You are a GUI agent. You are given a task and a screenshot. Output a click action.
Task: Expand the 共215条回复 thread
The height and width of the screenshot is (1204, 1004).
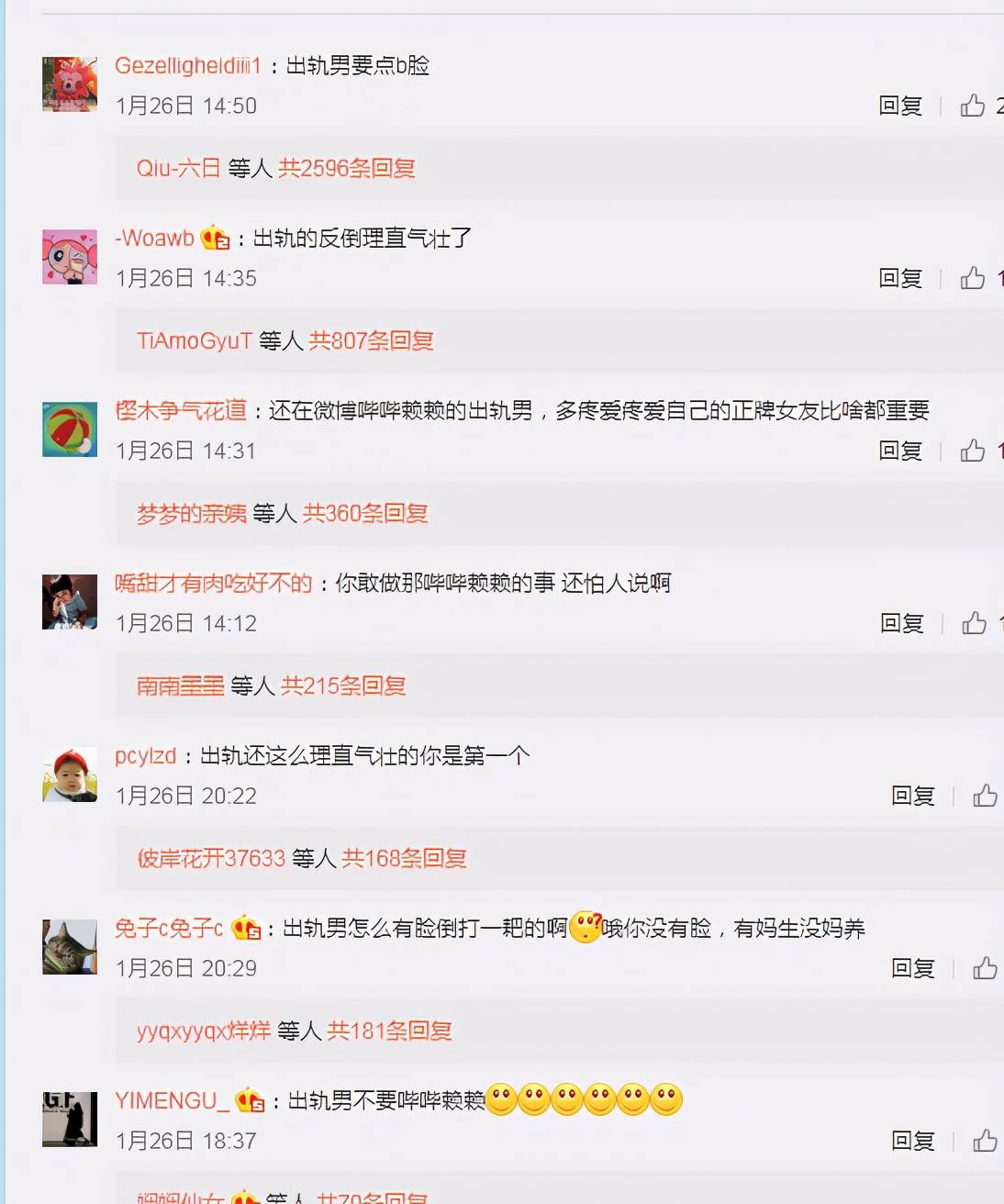[344, 686]
